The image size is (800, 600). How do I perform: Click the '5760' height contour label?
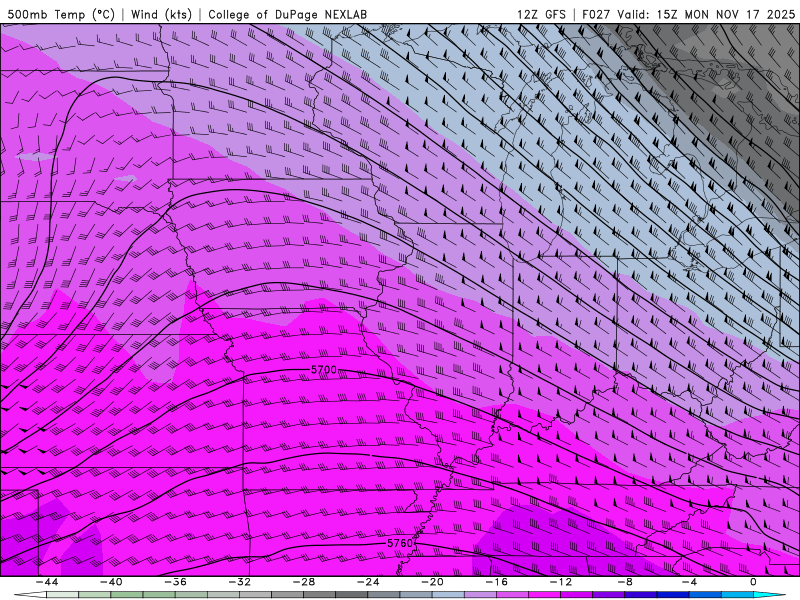click(x=399, y=543)
